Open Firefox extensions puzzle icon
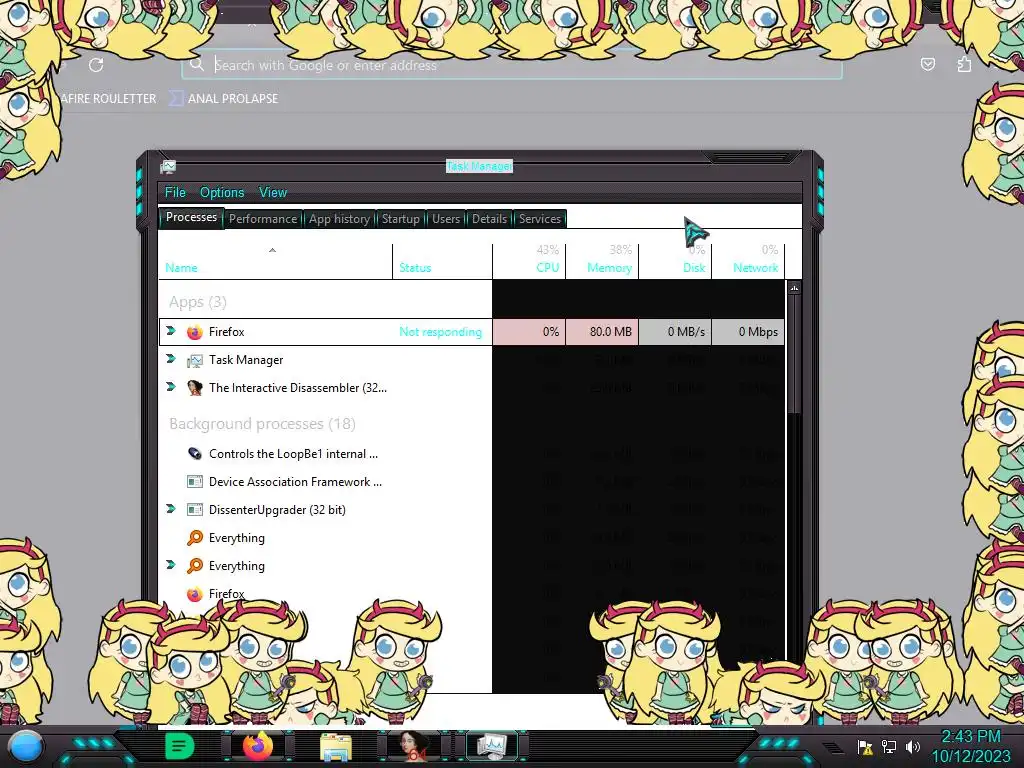This screenshot has height=768, width=1024. click(x=964, y=64)
